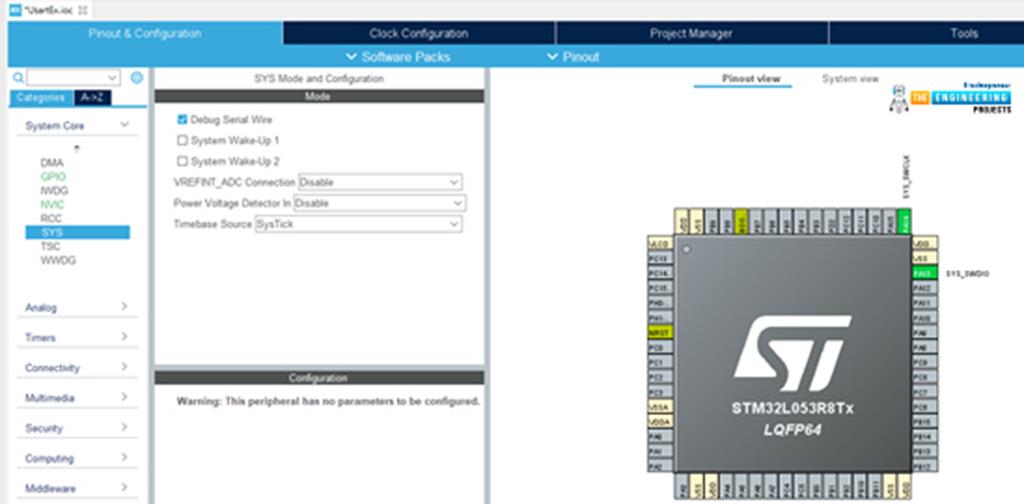1024x504 pixels.
Task: Switch to Clock Configuration tab
Action: 418,33
